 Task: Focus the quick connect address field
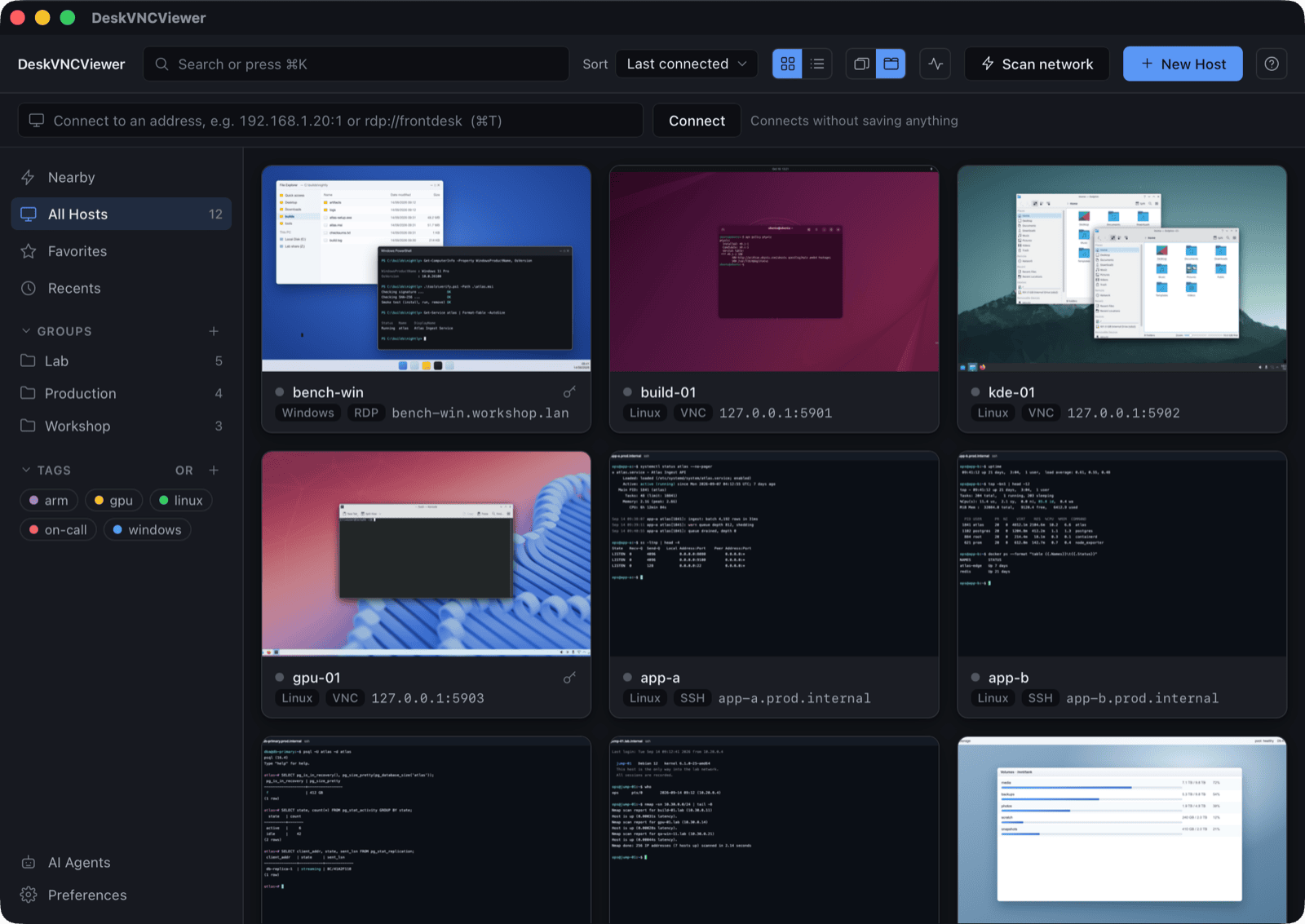click(x=330, y=121)
